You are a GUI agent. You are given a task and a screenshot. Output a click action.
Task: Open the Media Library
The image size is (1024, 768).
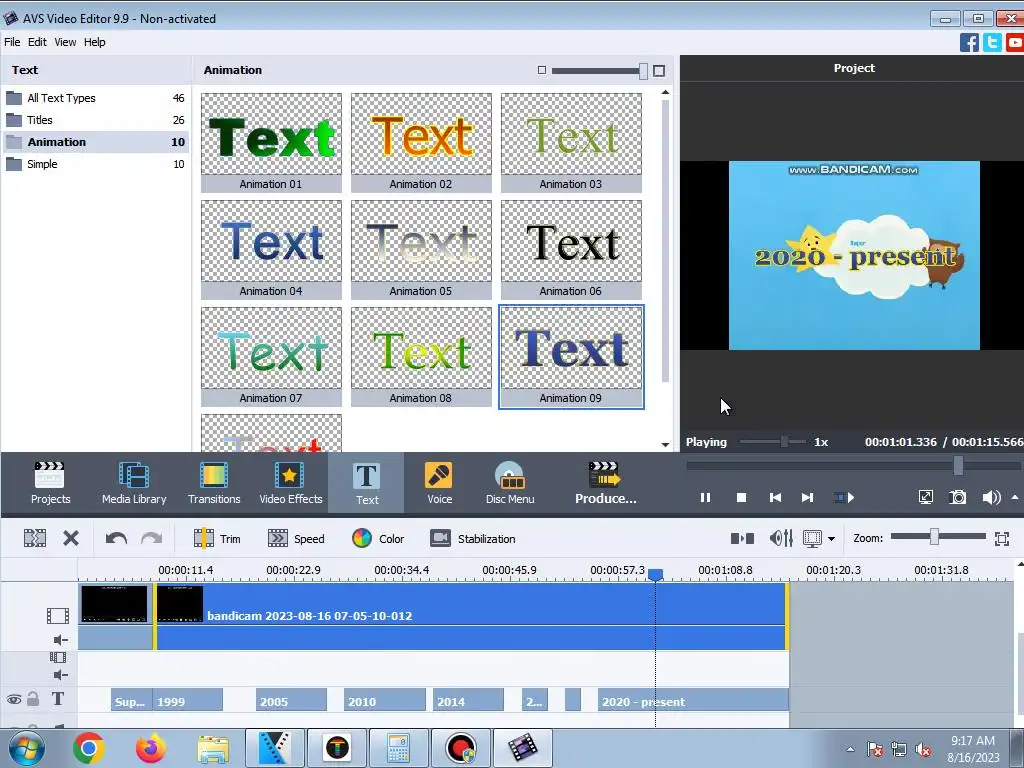(x=134, y=483)
